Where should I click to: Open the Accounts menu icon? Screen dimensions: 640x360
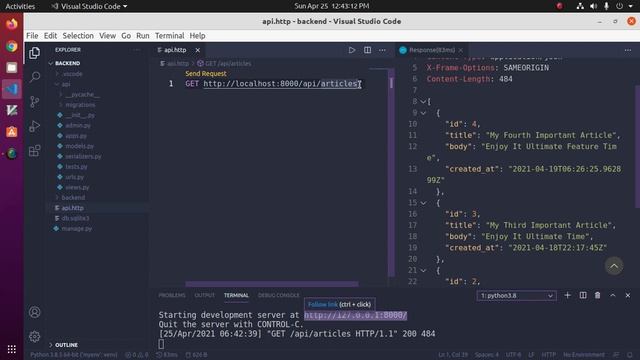pos(35,312)
